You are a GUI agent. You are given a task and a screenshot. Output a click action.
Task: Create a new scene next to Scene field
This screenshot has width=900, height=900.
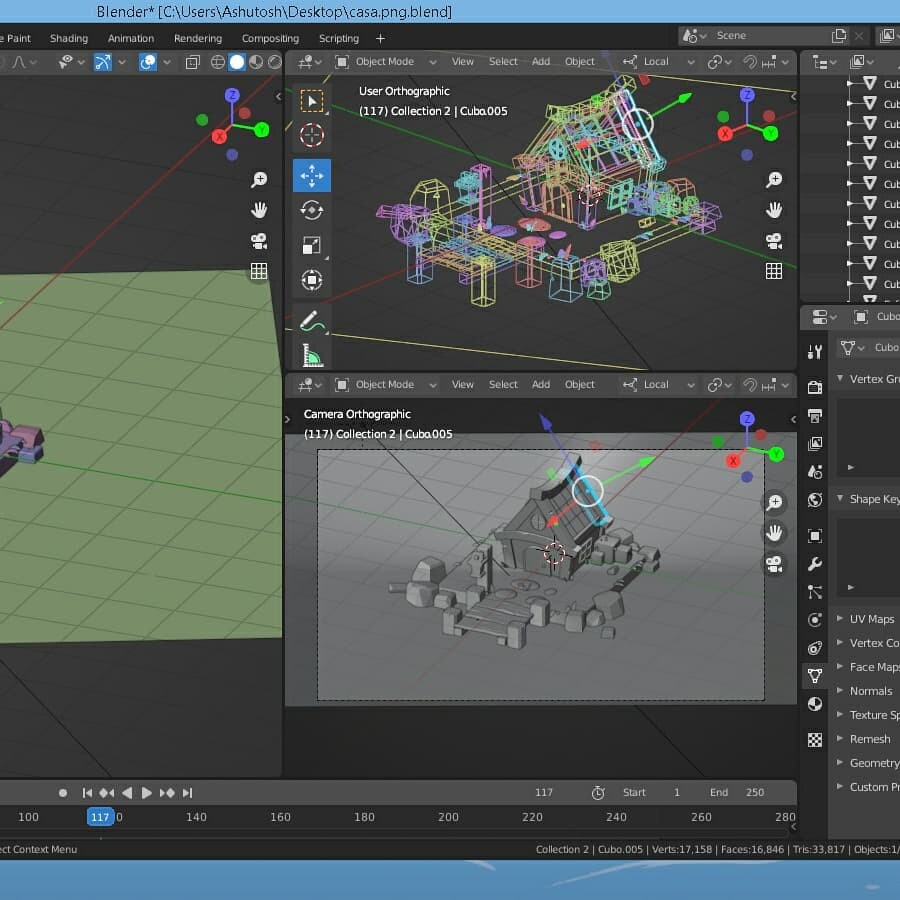tap(839, 36)
